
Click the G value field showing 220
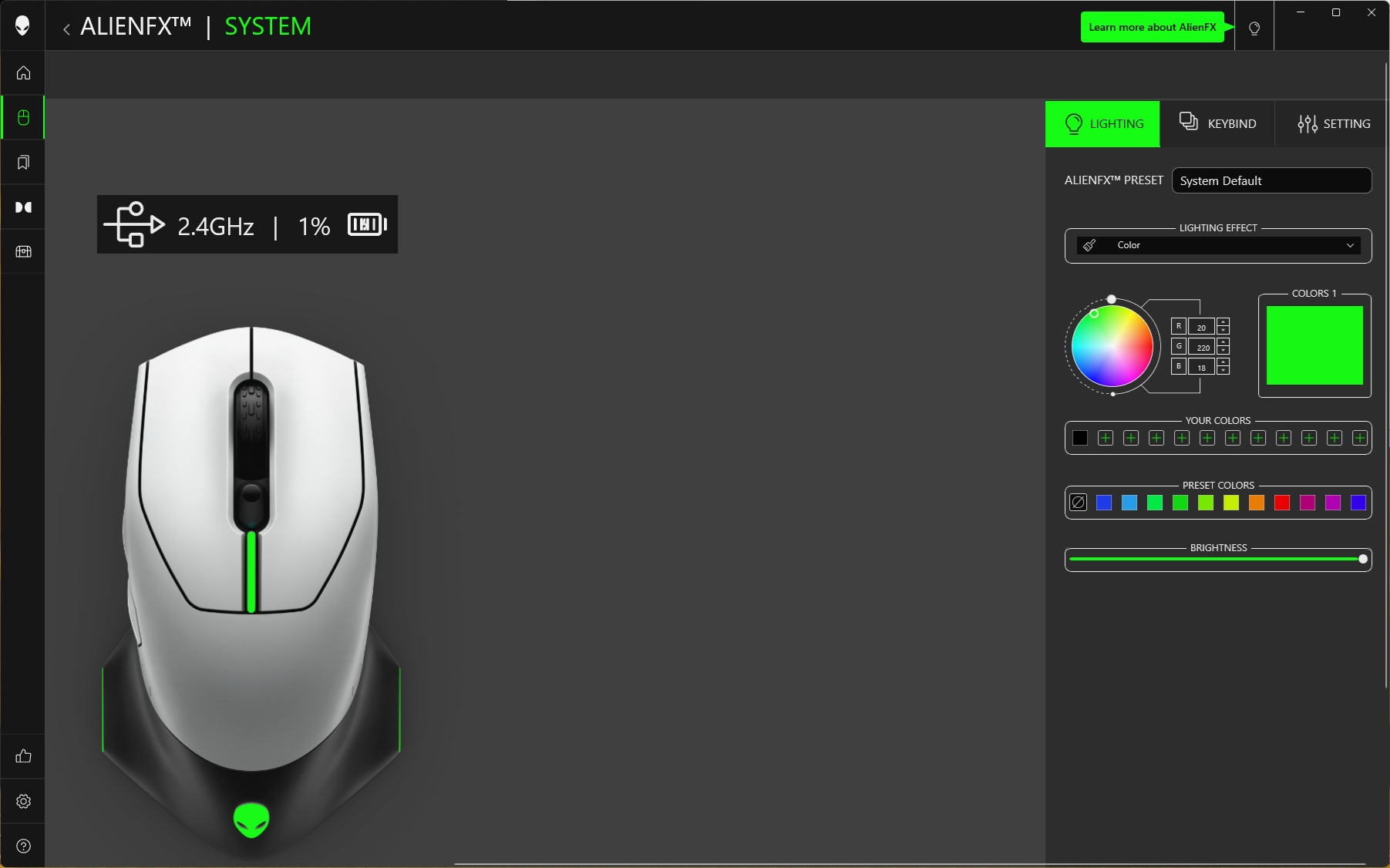tap(1201, 346)
